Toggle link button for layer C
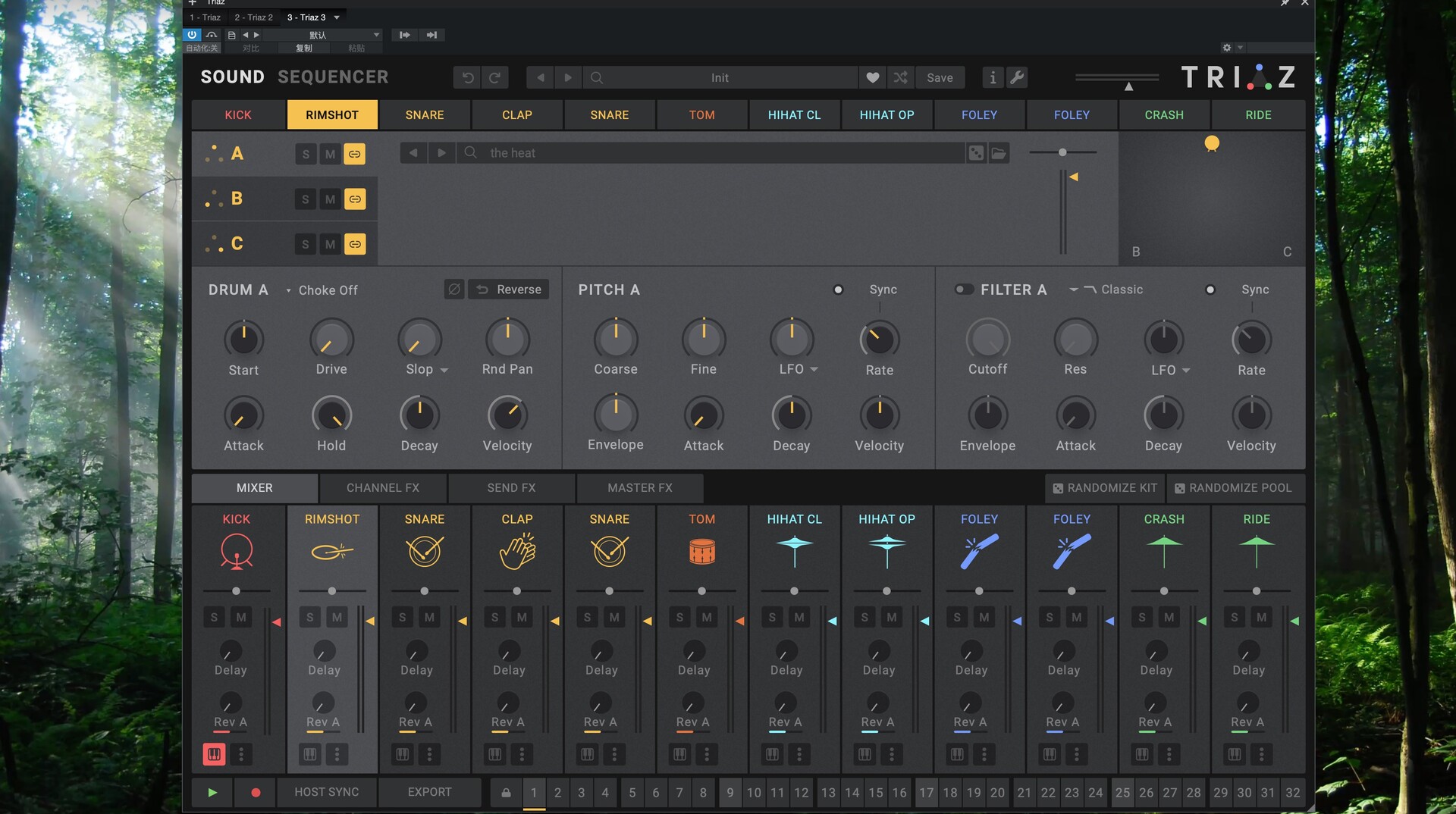 [x=354, y=244]
